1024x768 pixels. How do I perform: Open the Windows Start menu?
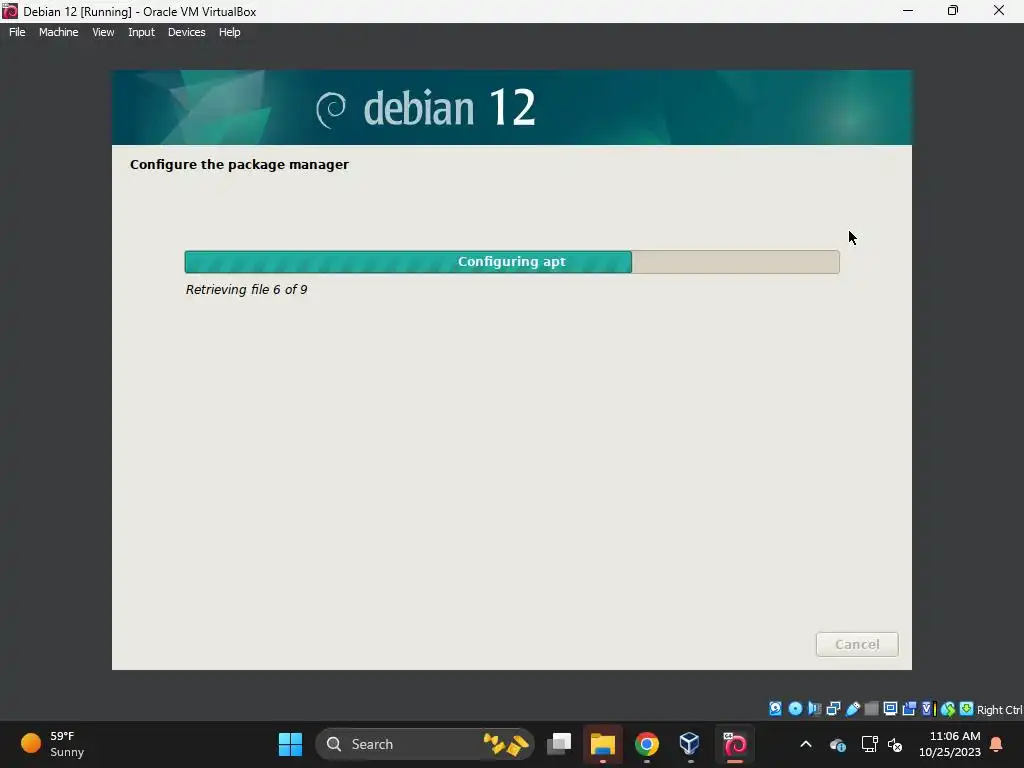pos(291,744)
